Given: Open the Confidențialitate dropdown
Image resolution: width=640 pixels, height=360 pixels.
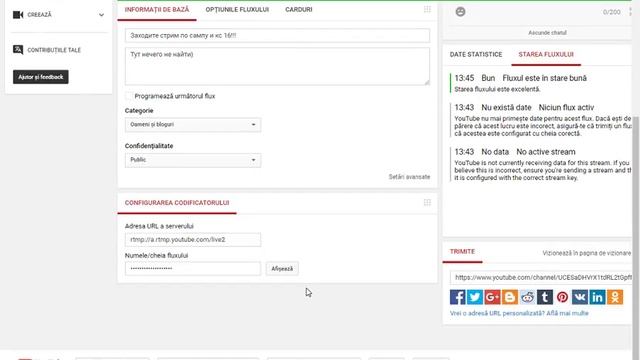Looking at the screenshot, I should tap(193, 160).
